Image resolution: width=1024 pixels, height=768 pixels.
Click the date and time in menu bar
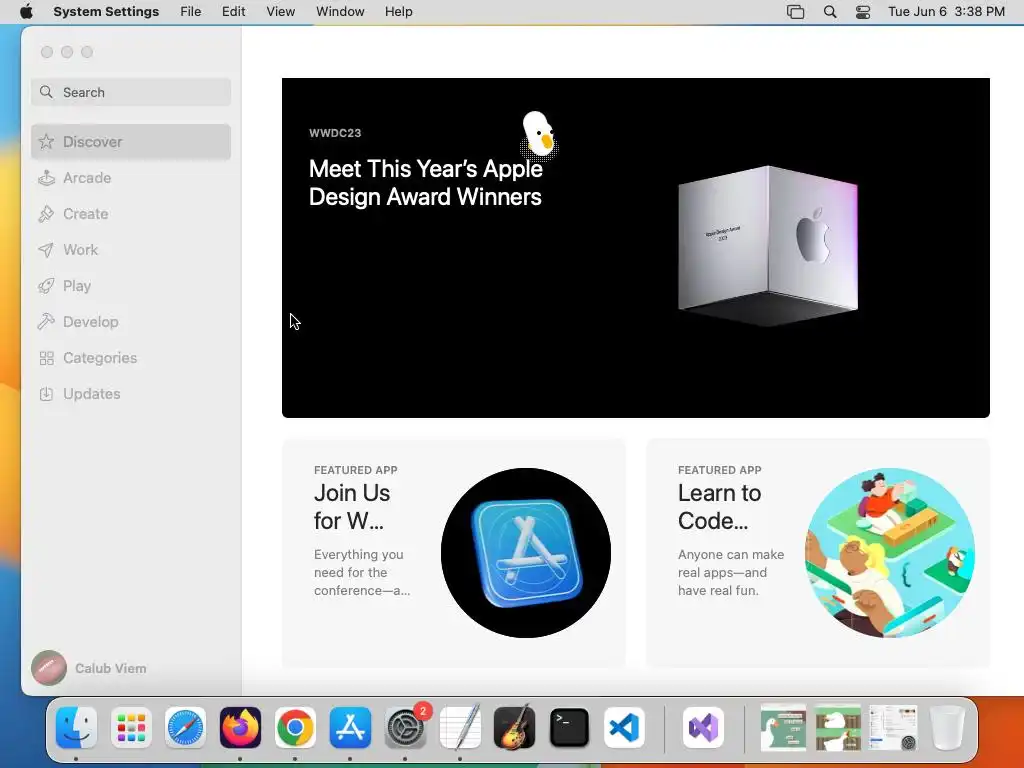click(946, 12)
